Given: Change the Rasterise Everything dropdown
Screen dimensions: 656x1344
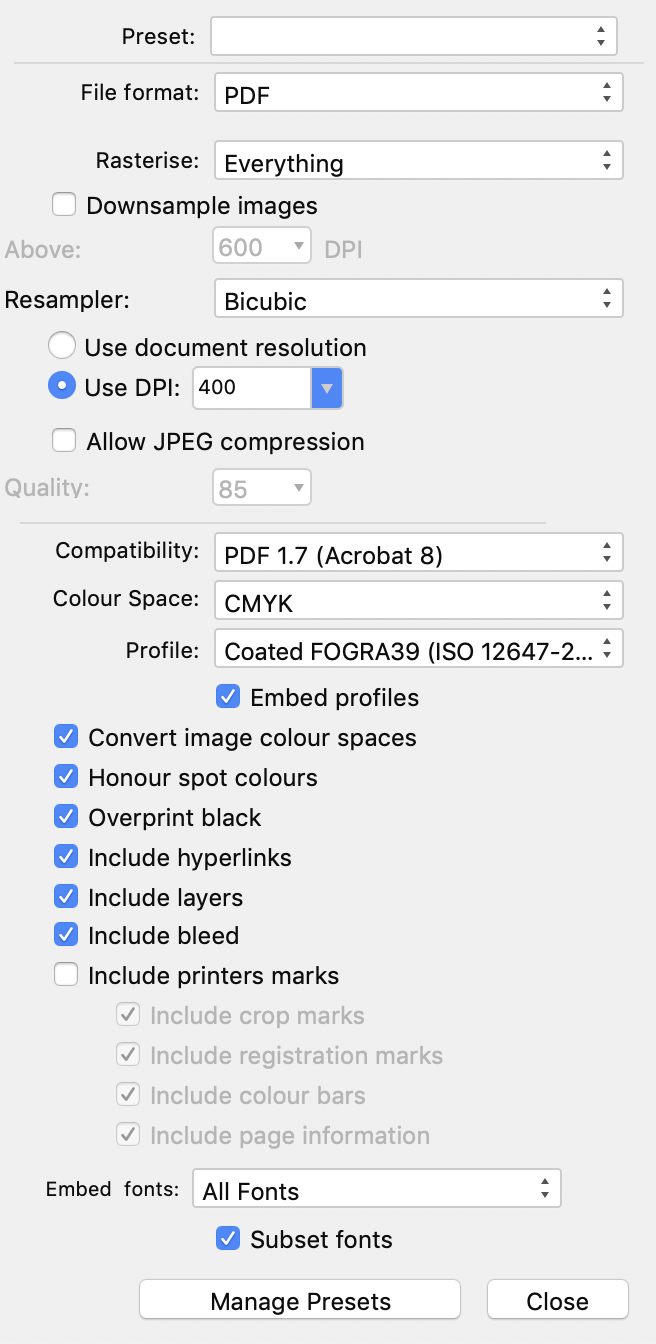Looking at the screenshot, I should [x=418, y=161].
